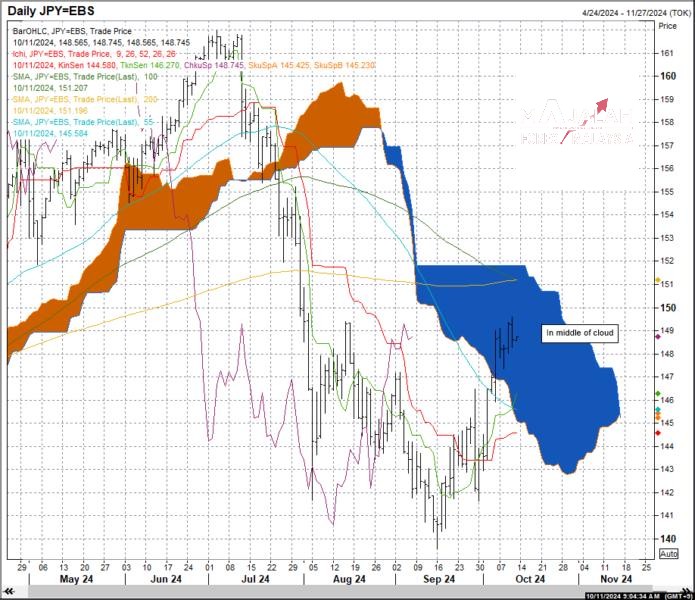Toggle the Auto scale button
The width and height of the screenshot is (695, 600).
[x=669, y=553]
